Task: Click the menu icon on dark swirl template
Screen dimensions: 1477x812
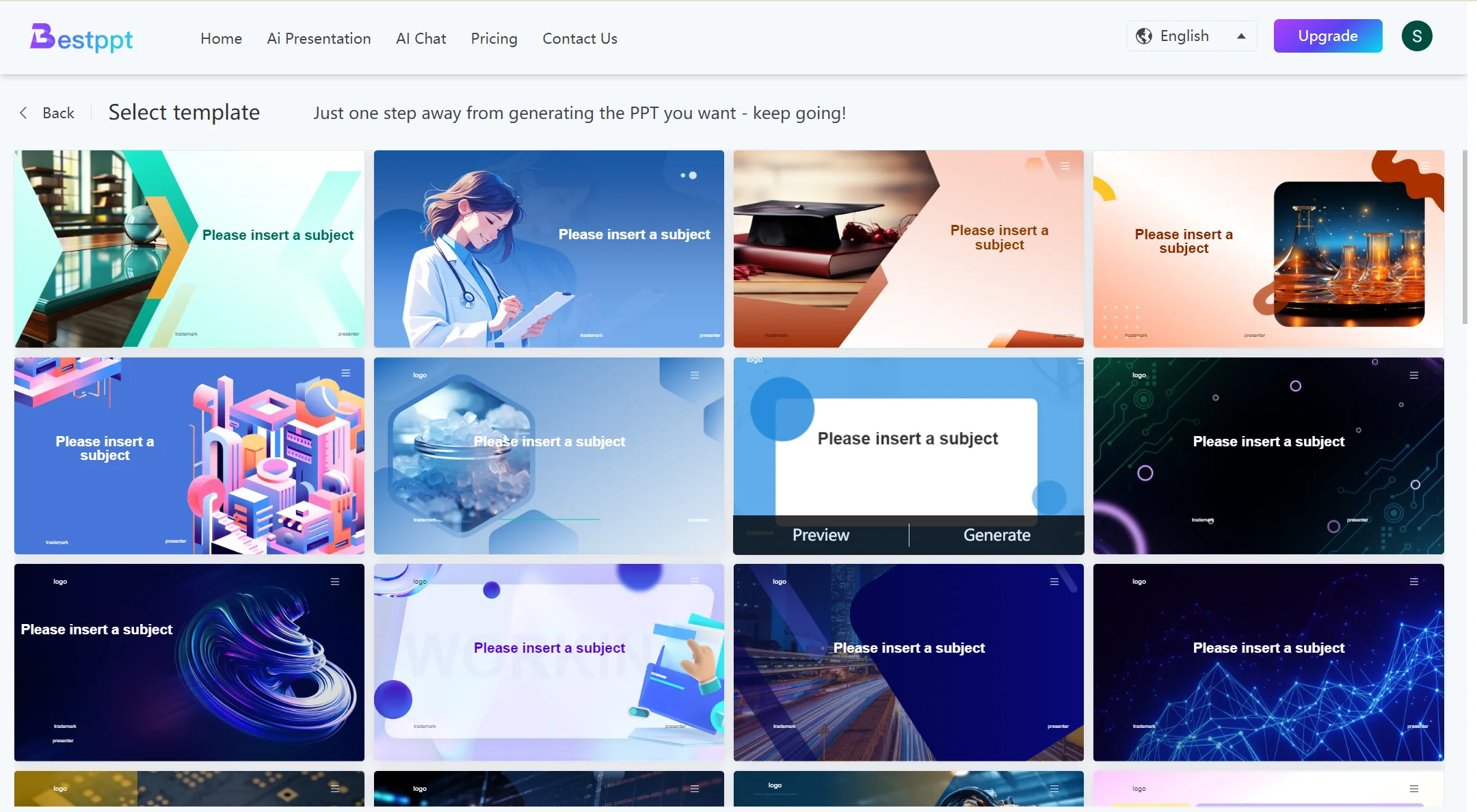Action: pyautogui.click(x=337, y=582)
